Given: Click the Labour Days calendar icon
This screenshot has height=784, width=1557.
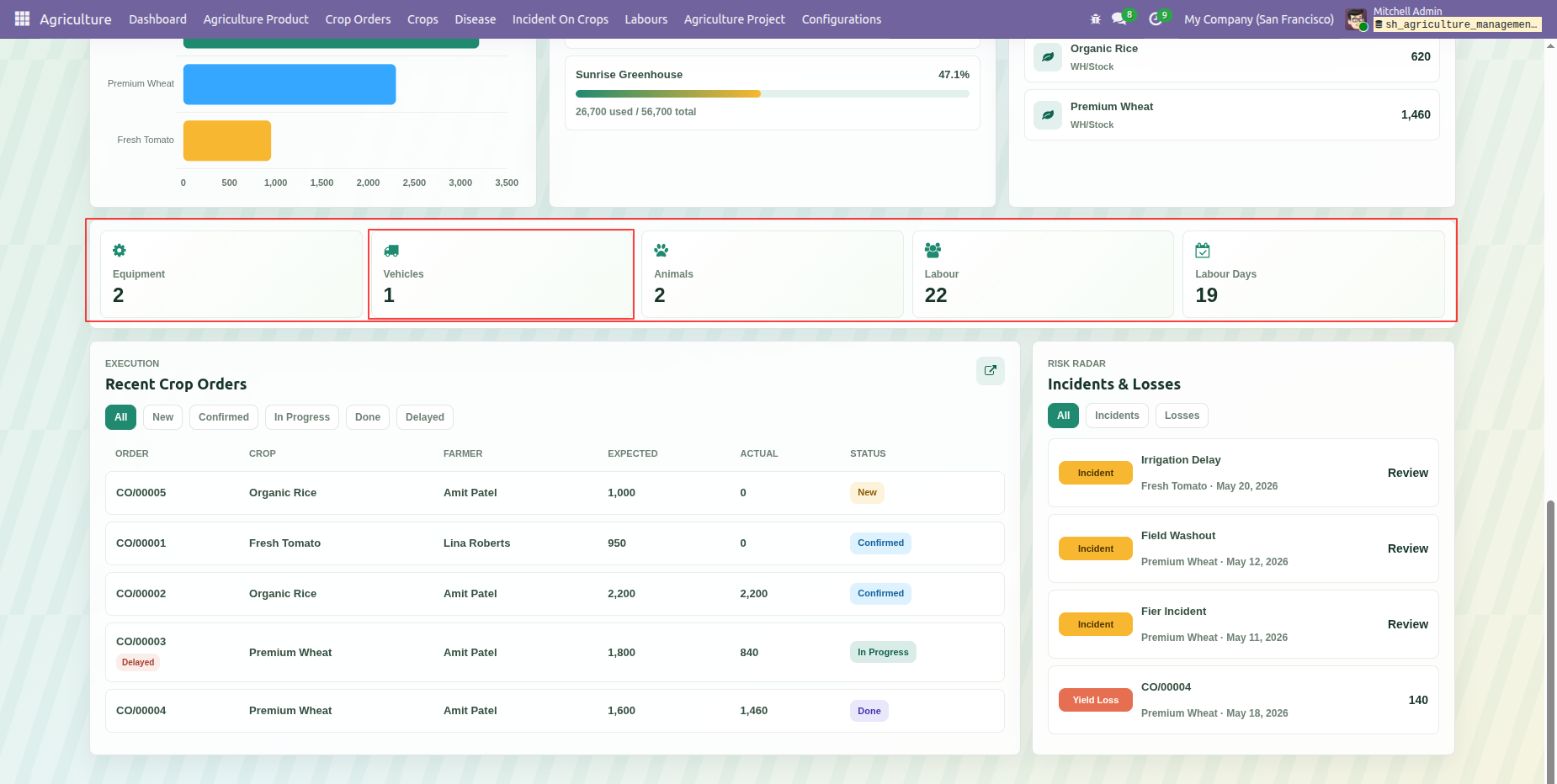Looking at the screenshot, I should coord(1203,251).
